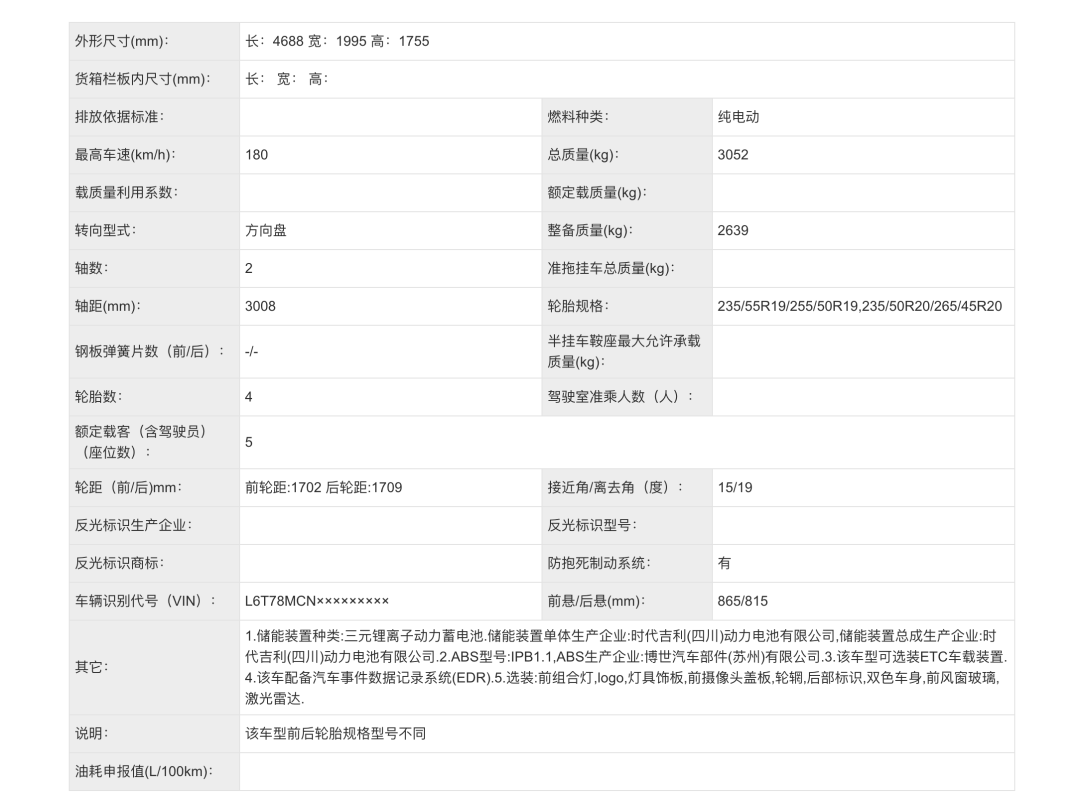
Task: Select the 货箱栏板内尺寸 label cell
Action: [x=142, y=79]
